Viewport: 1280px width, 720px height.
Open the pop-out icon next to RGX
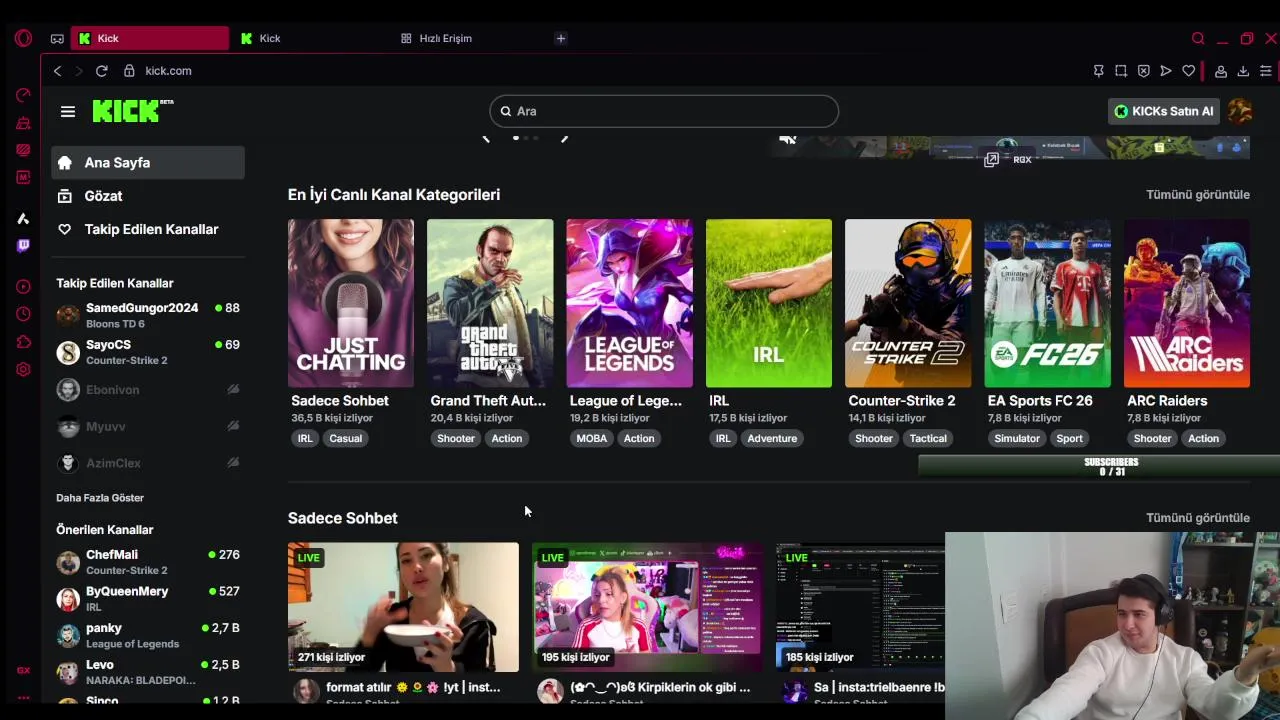[991, 159]
